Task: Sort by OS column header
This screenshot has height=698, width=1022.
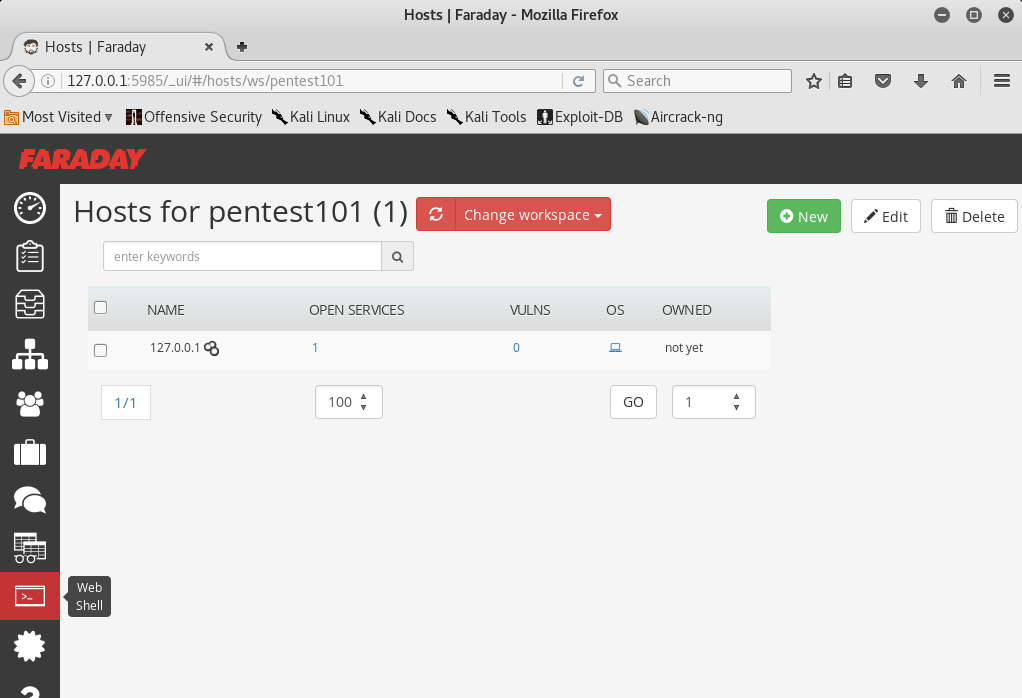Action: 615,310
